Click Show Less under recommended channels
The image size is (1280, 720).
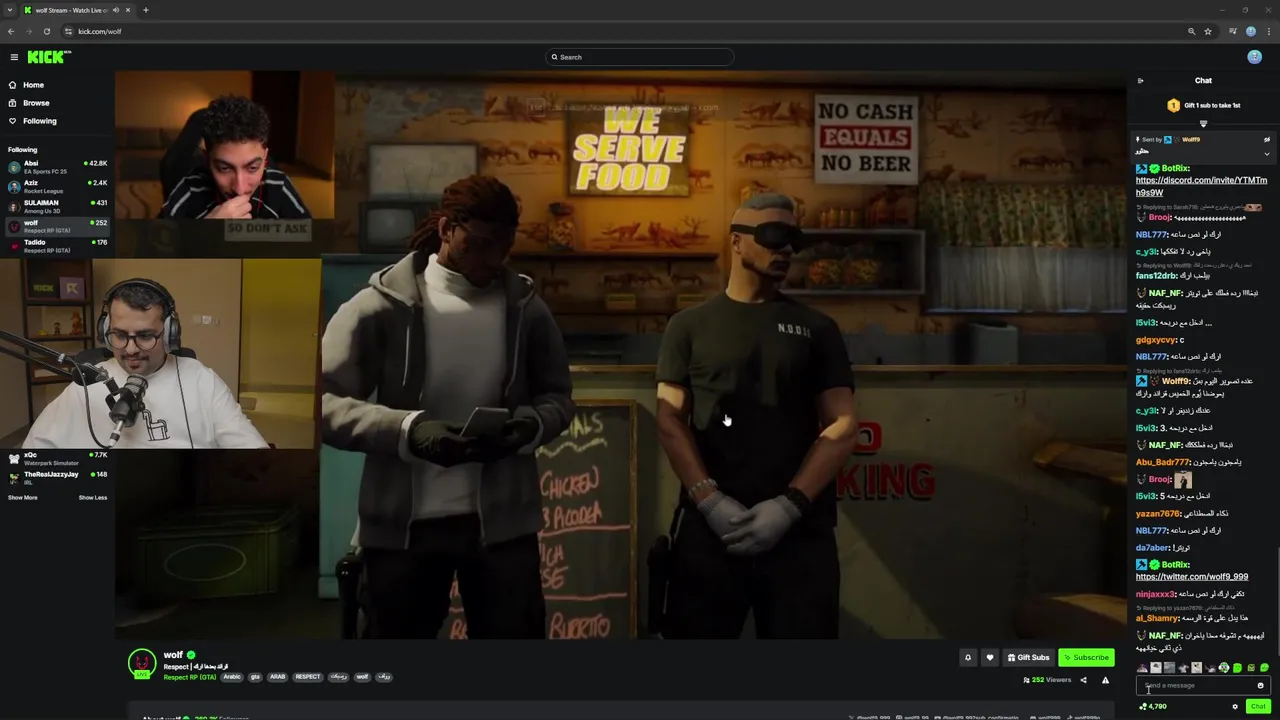[x=93, y=497]
